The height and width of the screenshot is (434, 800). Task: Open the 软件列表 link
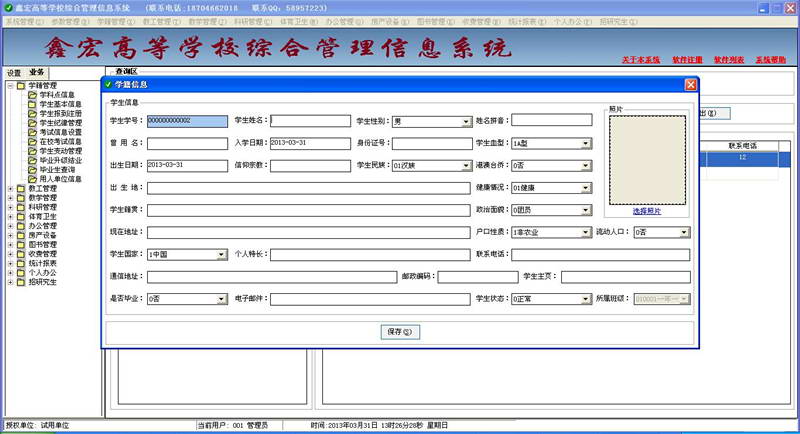coord(729,60)
